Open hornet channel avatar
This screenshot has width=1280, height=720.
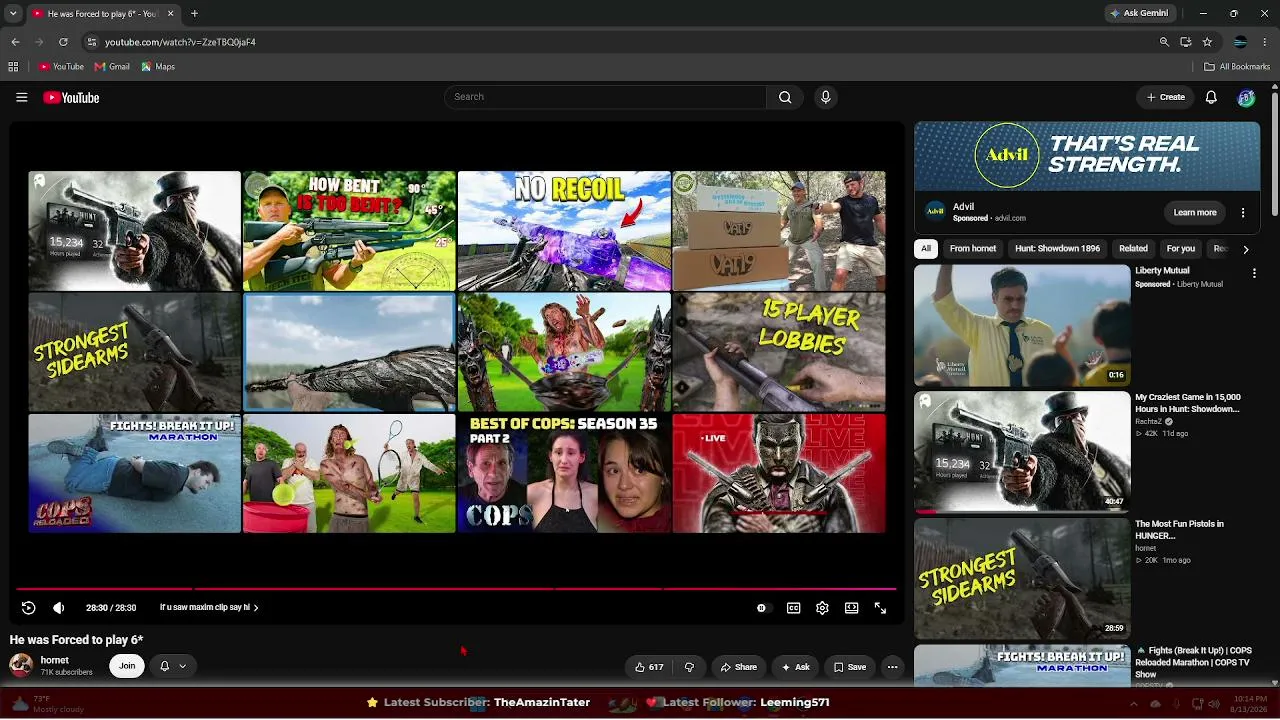pyautogui.click(x=21, y=666)
